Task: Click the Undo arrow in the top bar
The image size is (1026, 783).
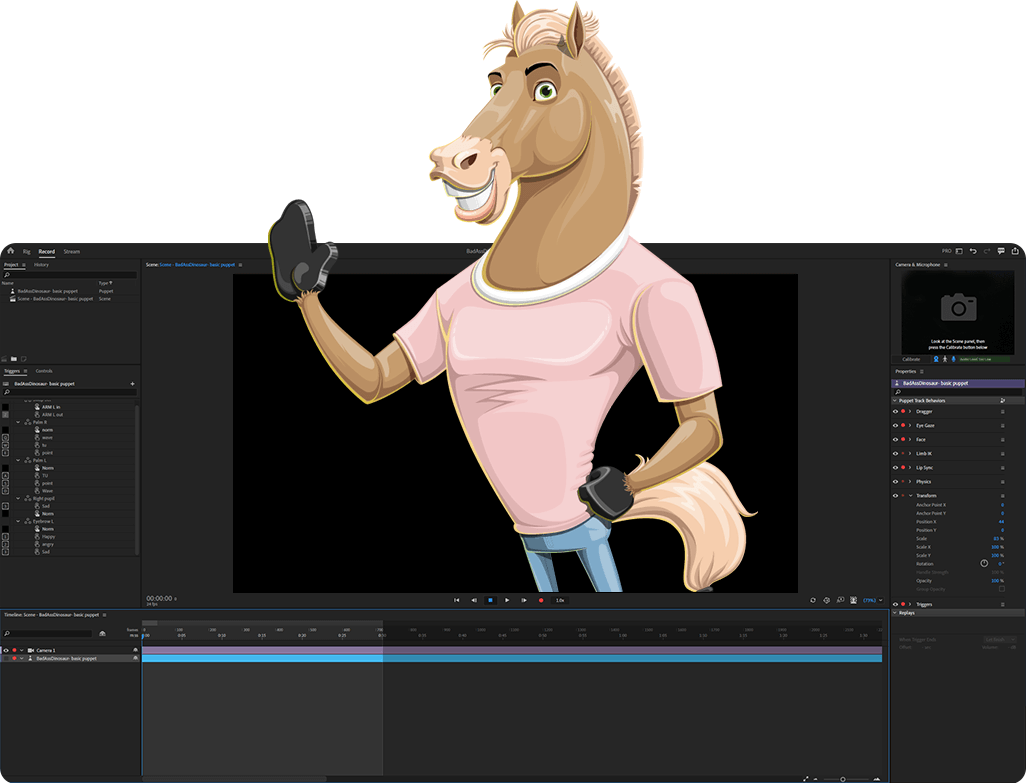Action: 973,251
